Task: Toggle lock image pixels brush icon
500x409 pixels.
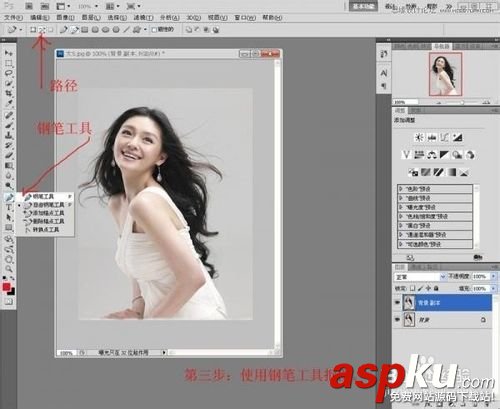Action: pyautogui.click(x=420, y=288)
